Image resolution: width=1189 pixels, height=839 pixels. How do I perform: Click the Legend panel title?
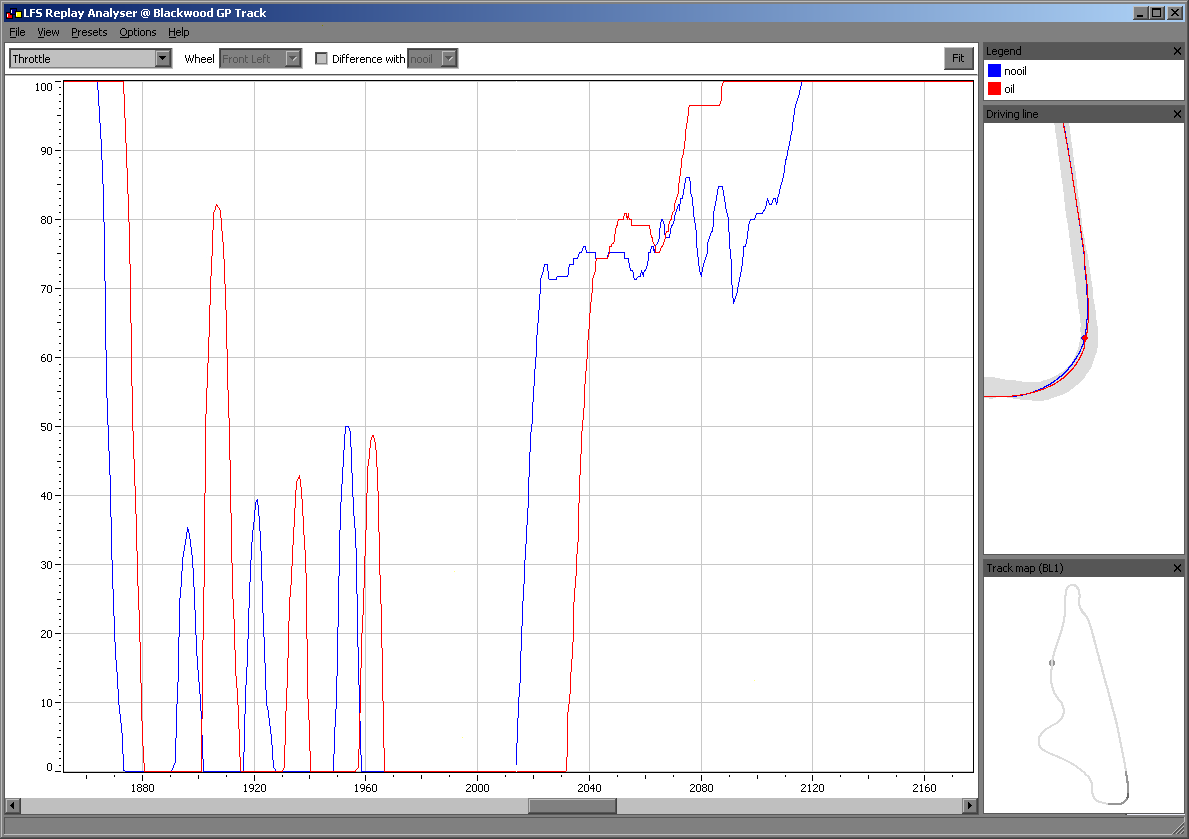point(1003,51)
